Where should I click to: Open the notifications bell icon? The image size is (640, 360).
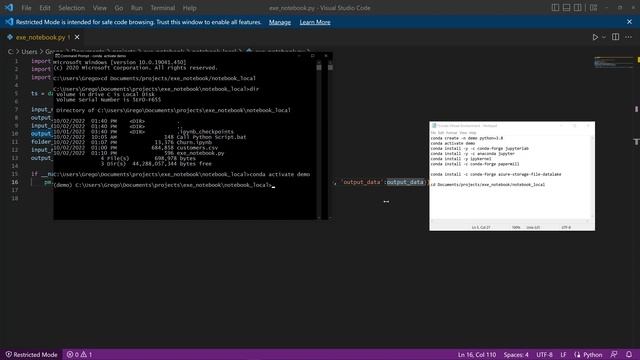pyautogui.click(x=629, y=355)
